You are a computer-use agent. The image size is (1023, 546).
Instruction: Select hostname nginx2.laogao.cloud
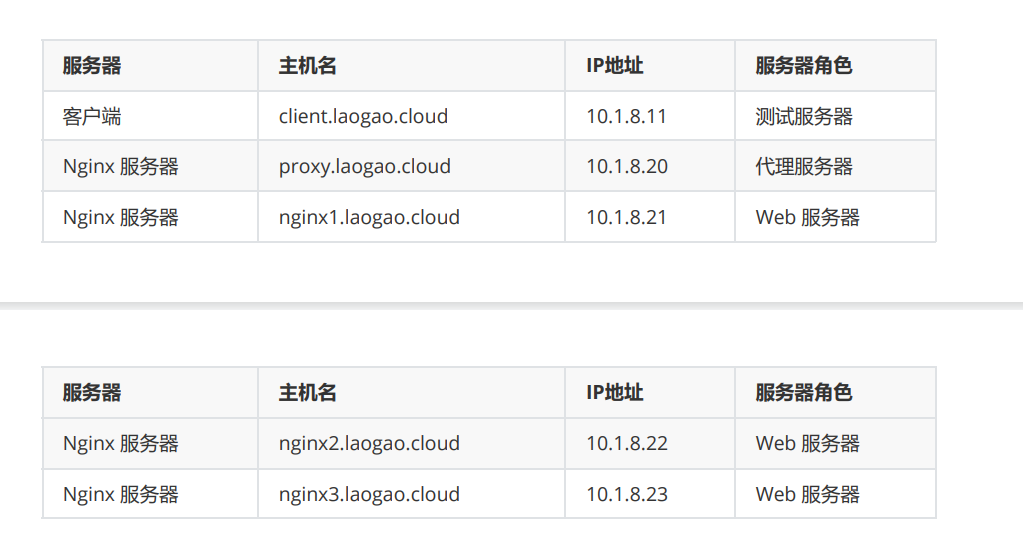[369, 444]
